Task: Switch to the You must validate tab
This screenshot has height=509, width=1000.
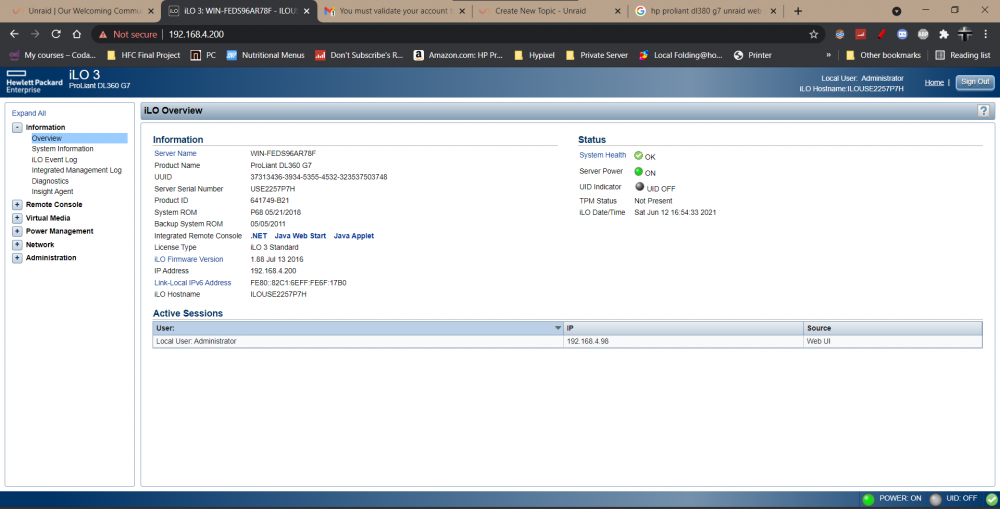Action: (x=393, y=11)
